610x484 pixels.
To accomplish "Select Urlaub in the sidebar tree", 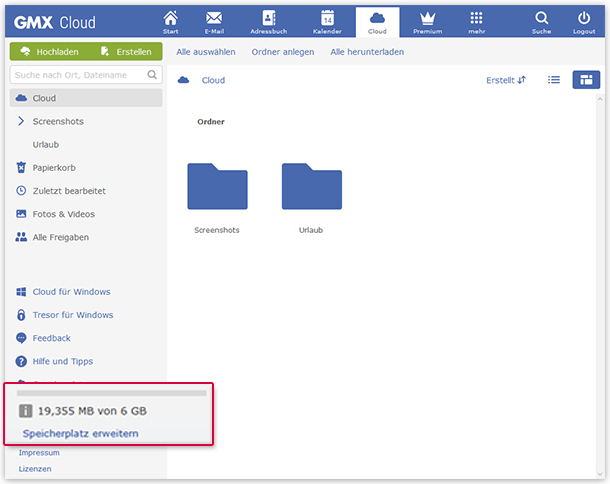I will coord(46,144).
